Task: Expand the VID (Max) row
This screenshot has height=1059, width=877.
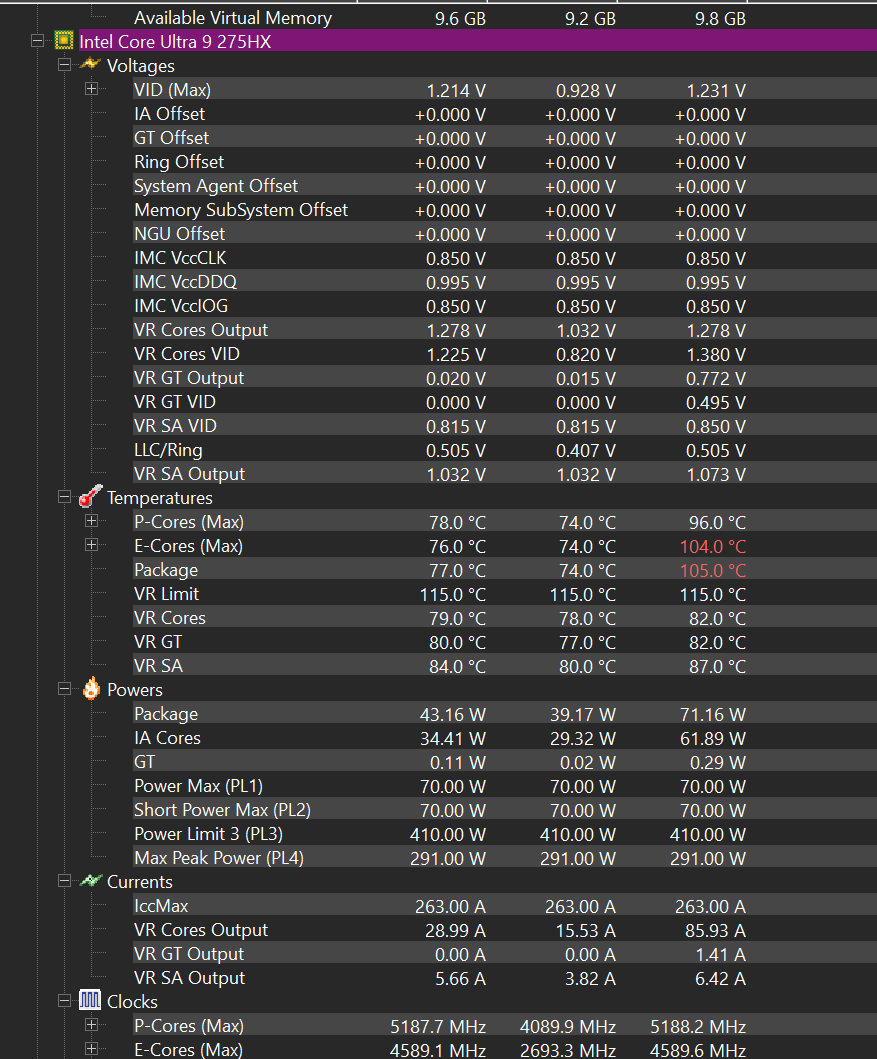Action: (x=91, y=89)
